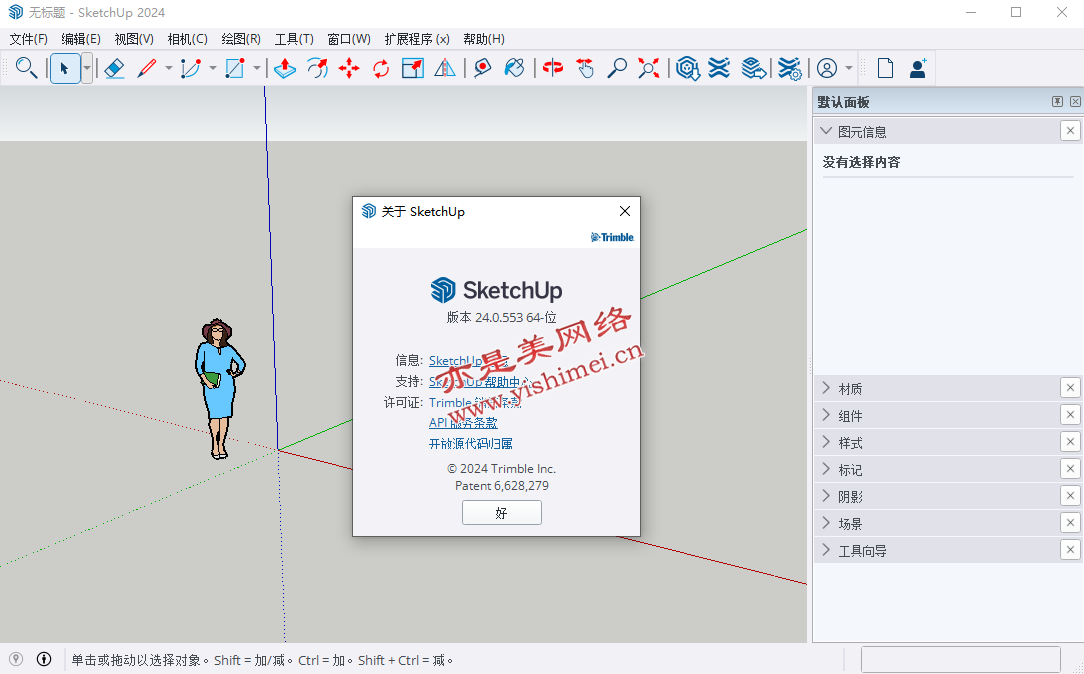Collapse the 图元信息 panel section
Viewport: 1084px width, 674px height.
(825, 131)
